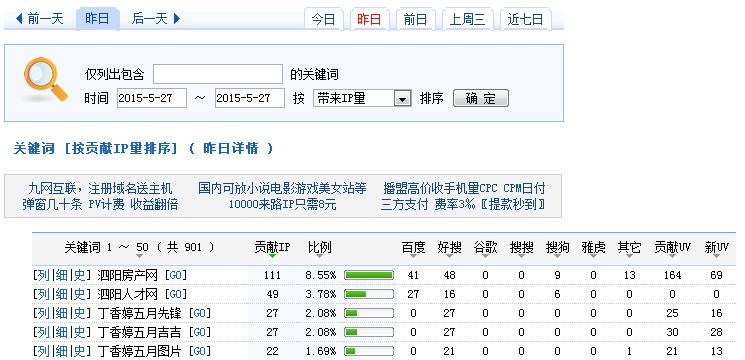
Task: Click the 111 贡献IP value
Action: 272,275
